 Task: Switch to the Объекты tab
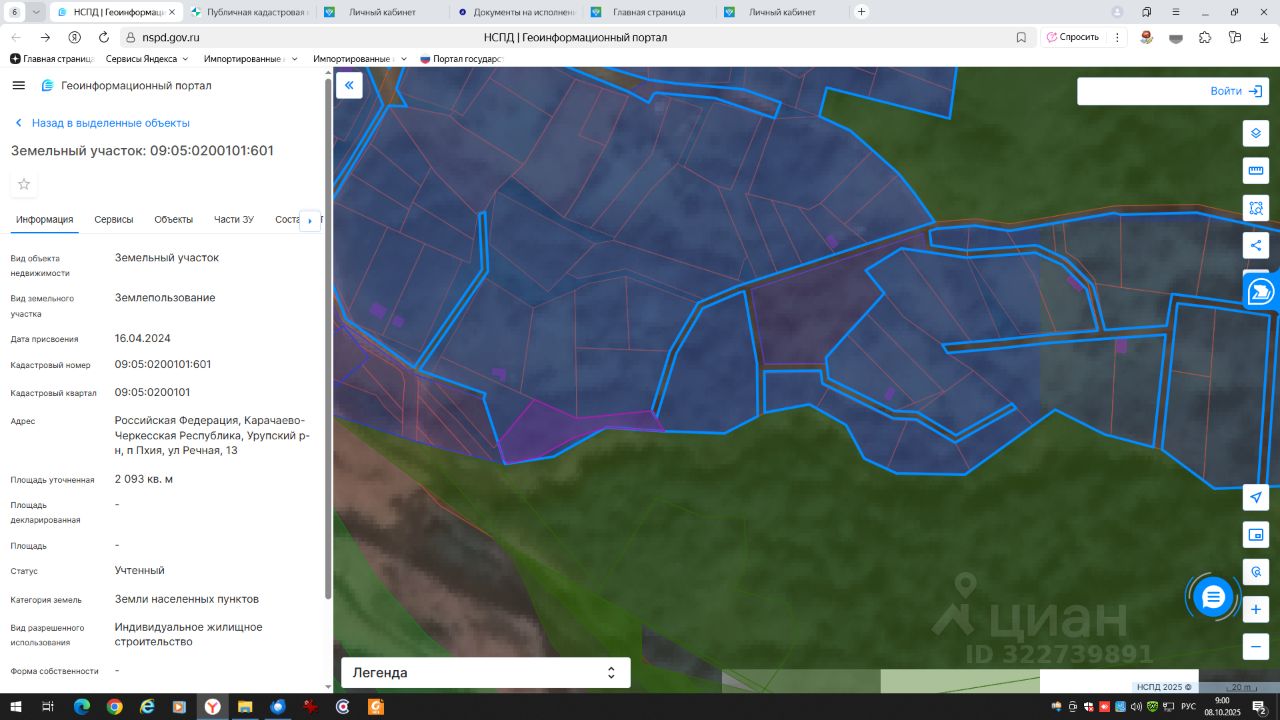click(174, 220)
